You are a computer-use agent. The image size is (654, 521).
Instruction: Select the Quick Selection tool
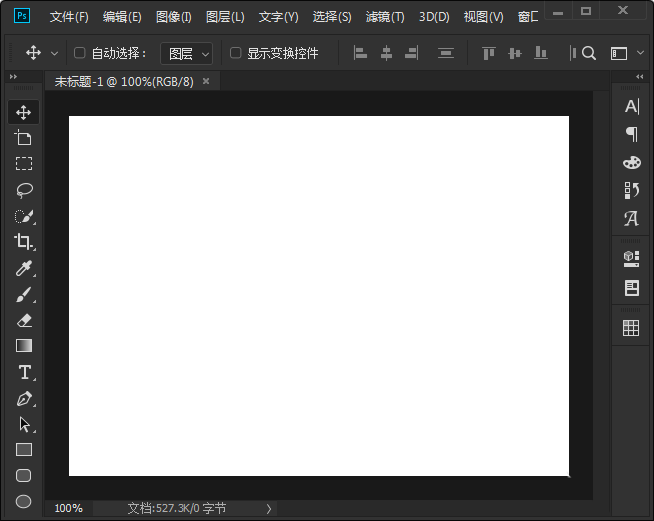(x=24, y=216)
